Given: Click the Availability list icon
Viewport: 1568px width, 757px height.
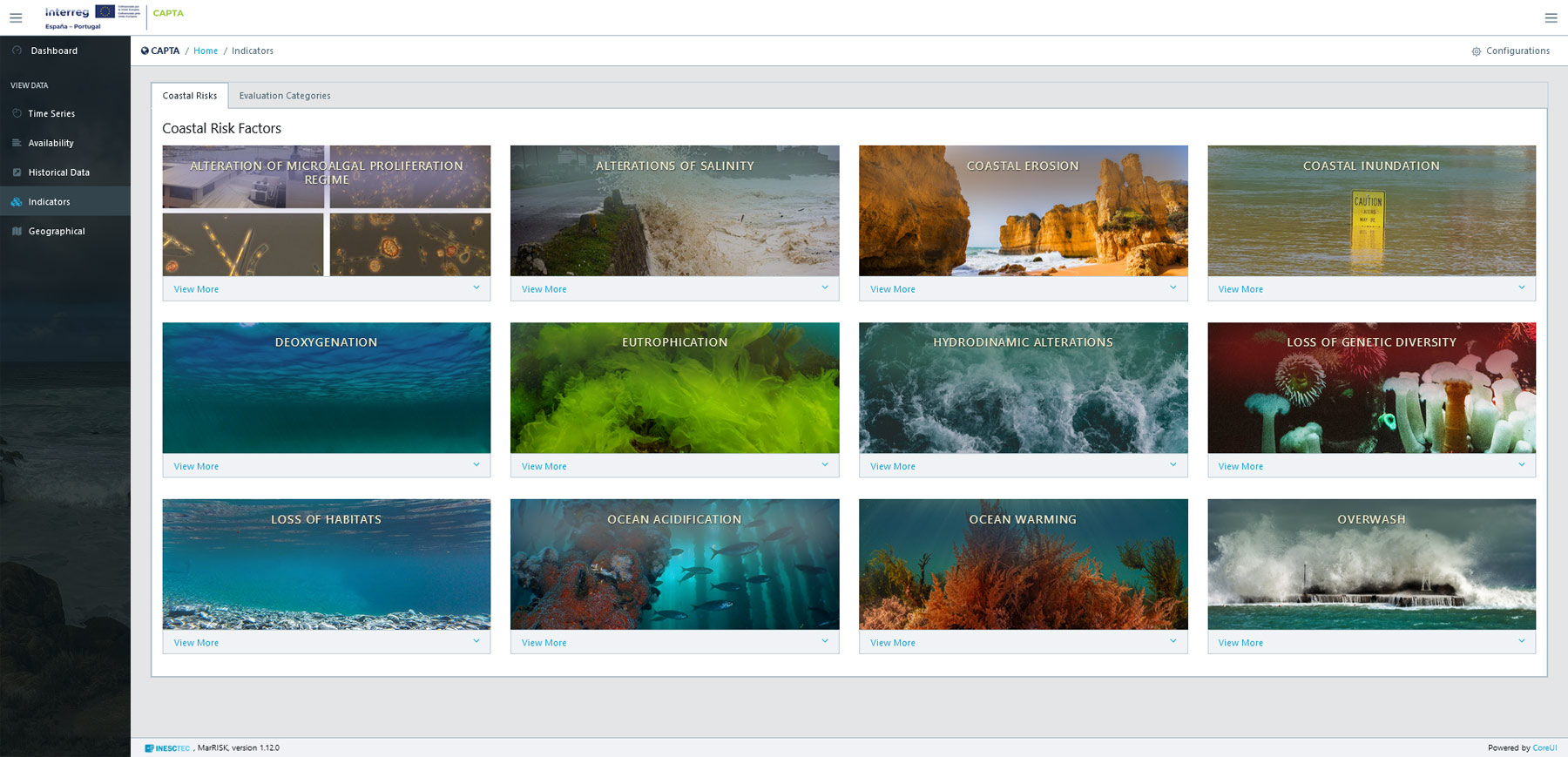Looking at the screenshot, I should (x=17, y=143).
